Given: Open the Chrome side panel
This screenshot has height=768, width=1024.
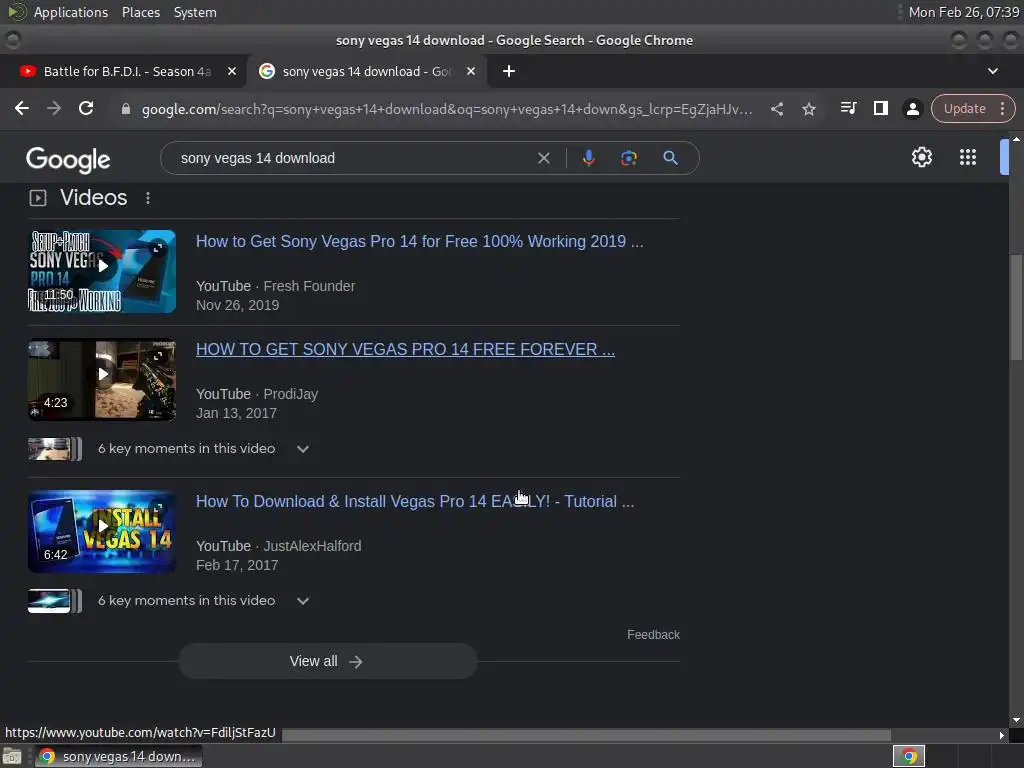Looking at the screenshot, I should [880, 108].
